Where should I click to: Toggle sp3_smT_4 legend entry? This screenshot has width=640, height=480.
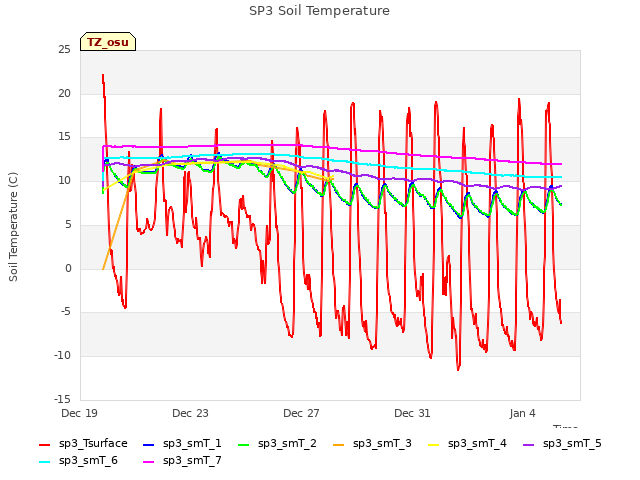[x=467, y=444]
